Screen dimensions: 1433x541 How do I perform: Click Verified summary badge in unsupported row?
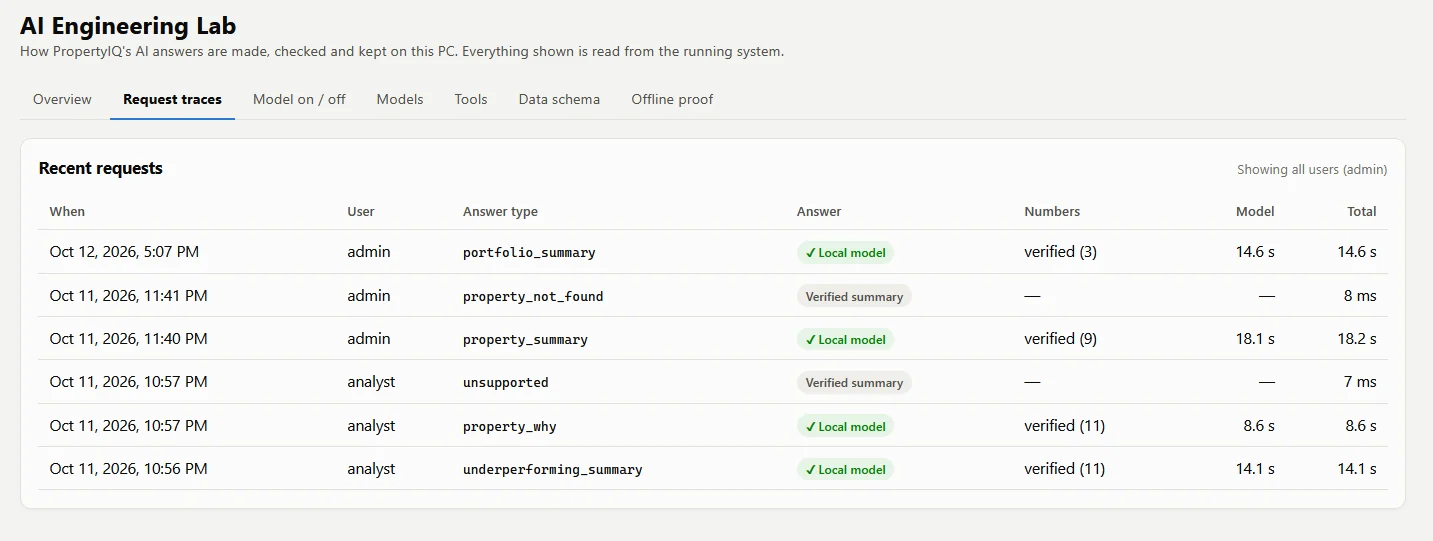pyautogui.click(x=854, y=383)
